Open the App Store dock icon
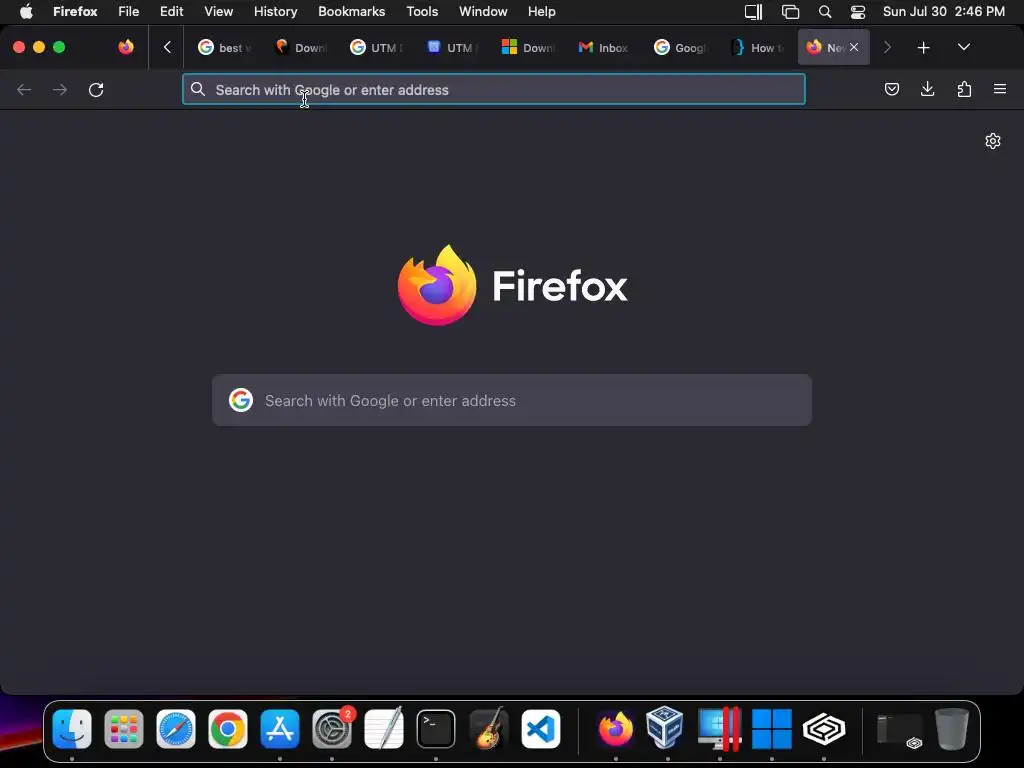This screenshot has height=768, width=1024. pyautogui.click(x=280, y=729)
